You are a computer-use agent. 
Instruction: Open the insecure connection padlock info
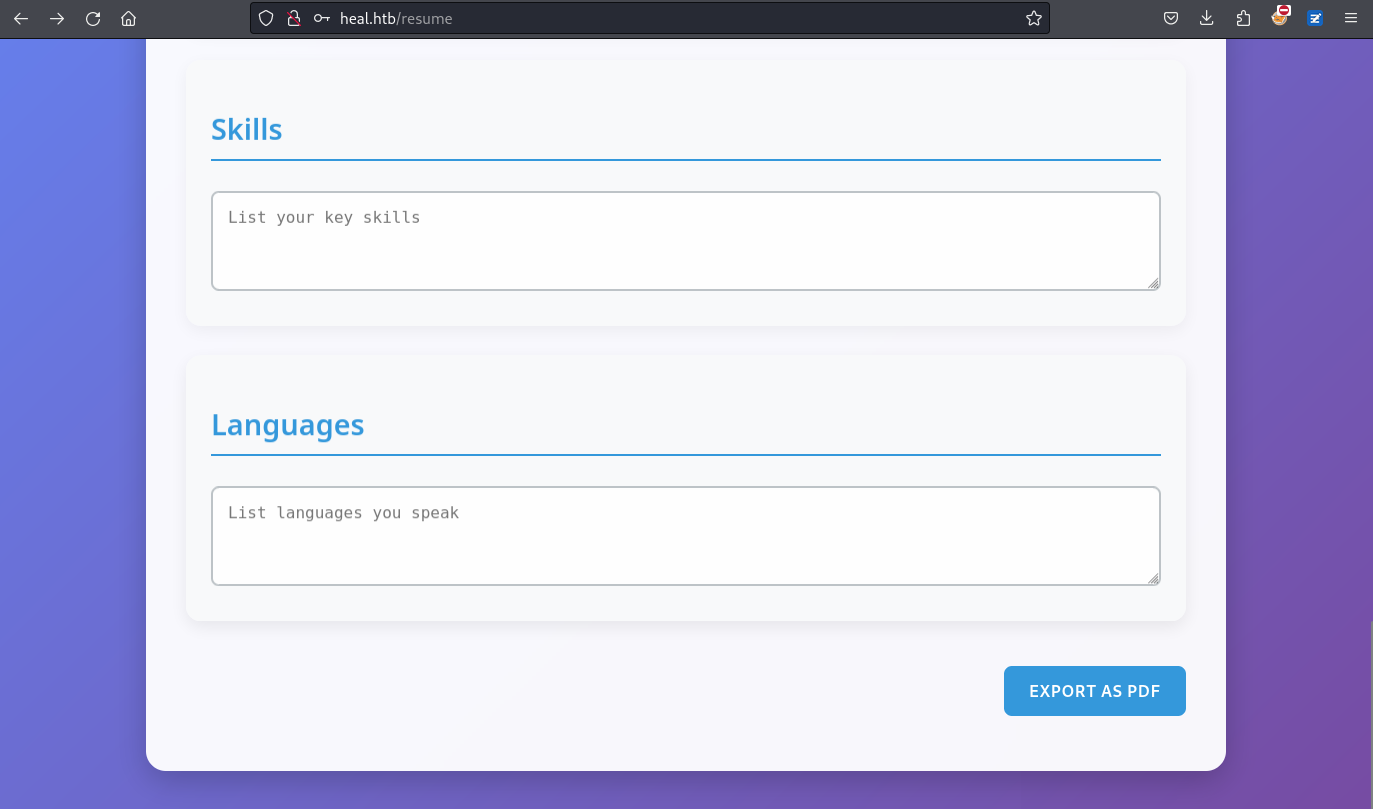pos(294,18)
